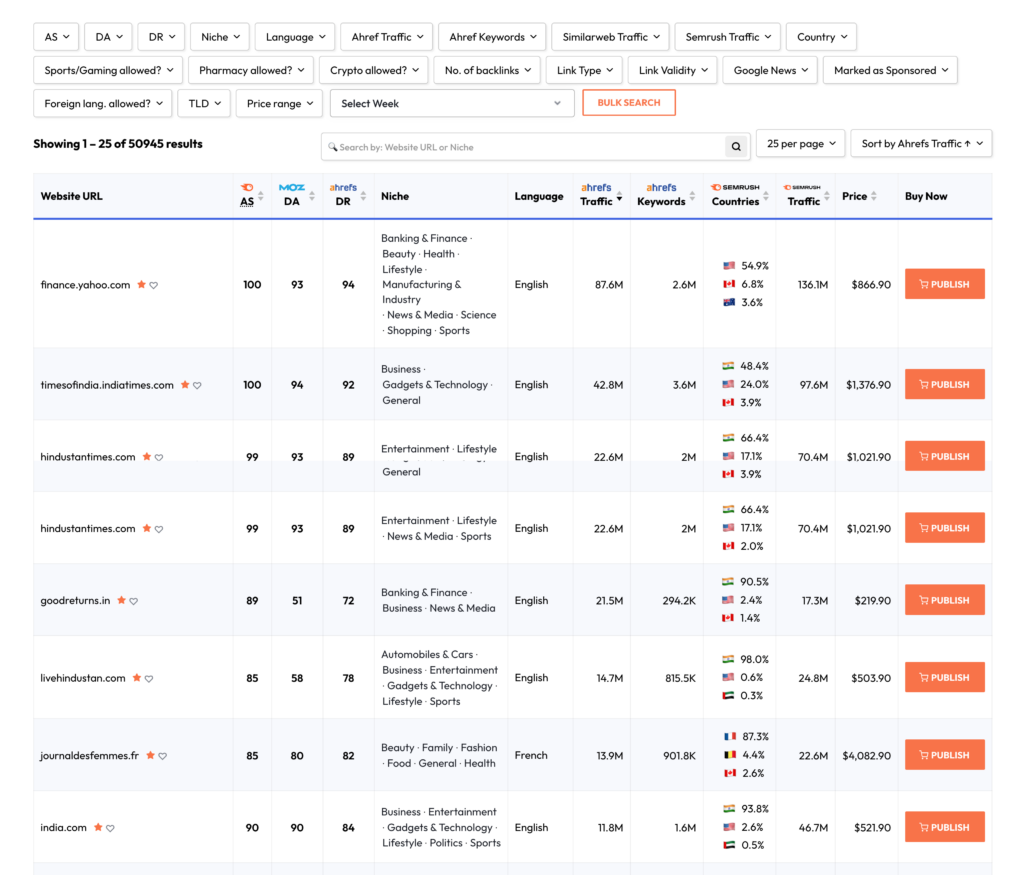Open the Crypto allowed? filter
This screenshot has width=1024, height=875.
pos(374,70)
